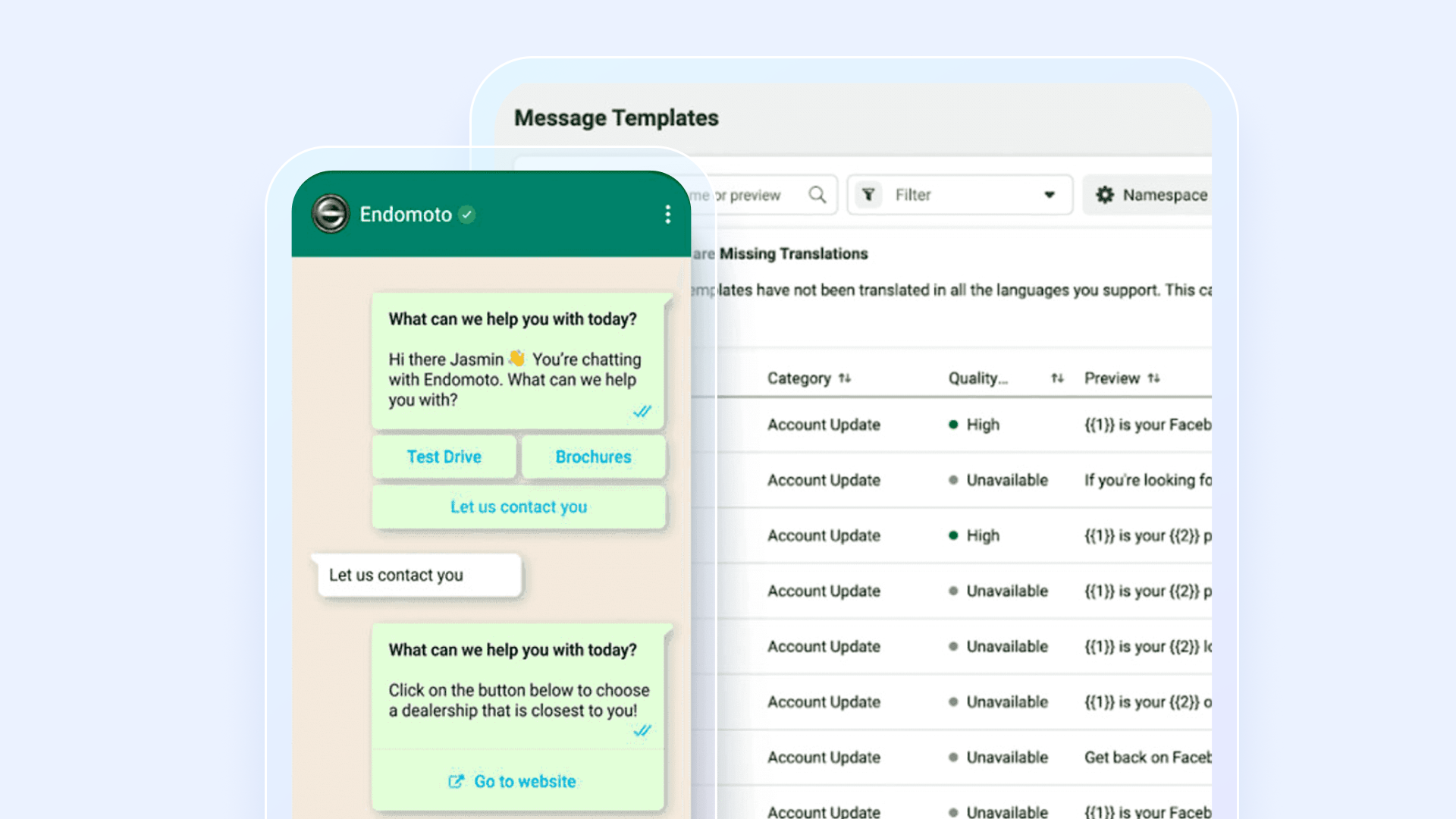The height and width of the screenshot is (819, 1456).
Task: Sort by Preview column arrows
Action: pyautogui.click(x=1153, y=378)
